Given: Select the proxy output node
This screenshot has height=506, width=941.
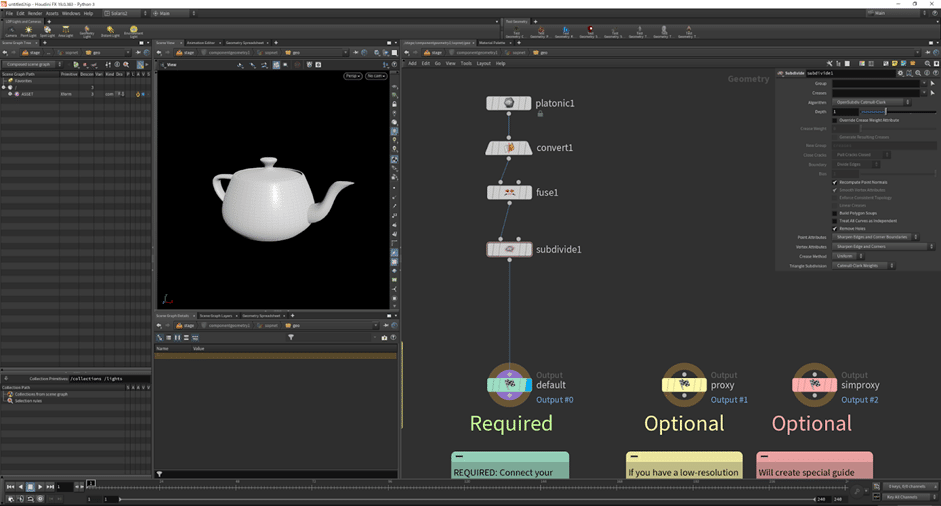Looking at the screenshot, I should tap(685, 385).
